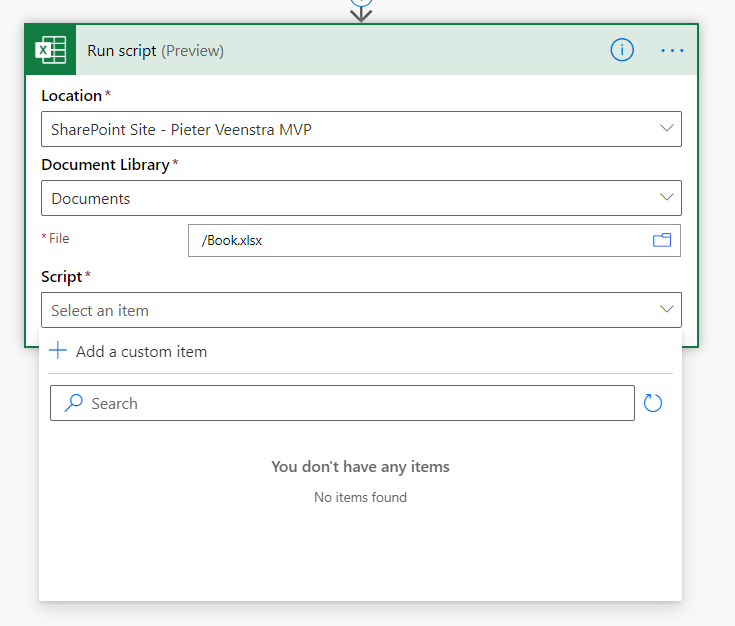The height and width of the screenshot is (626, 735).
Task: Click the plus icon for custom item
Action: pyautogui.click(x=58, y=350)
